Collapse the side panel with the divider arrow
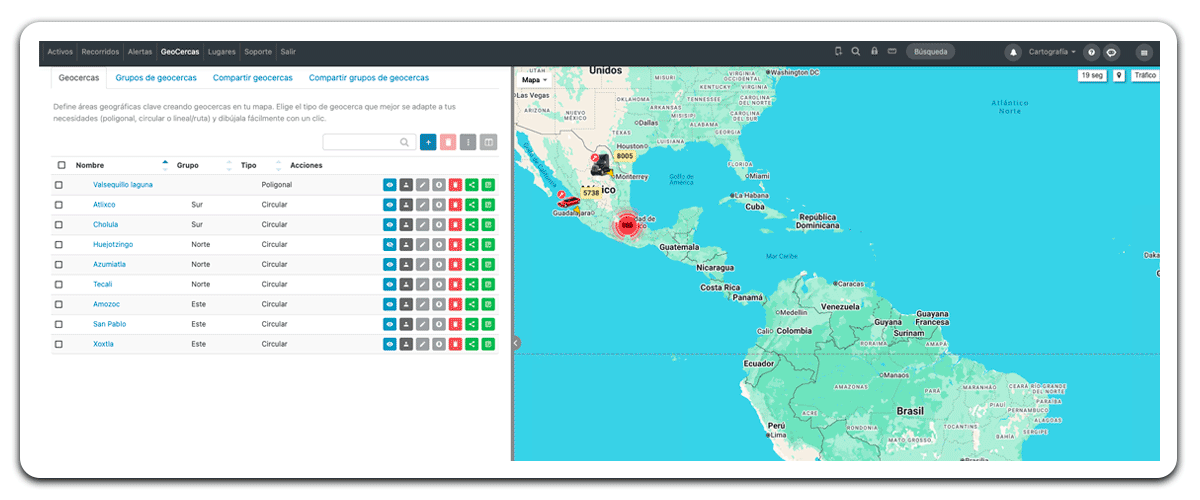The width and height of the screenshot is (1200, 500). pos(516,343)
